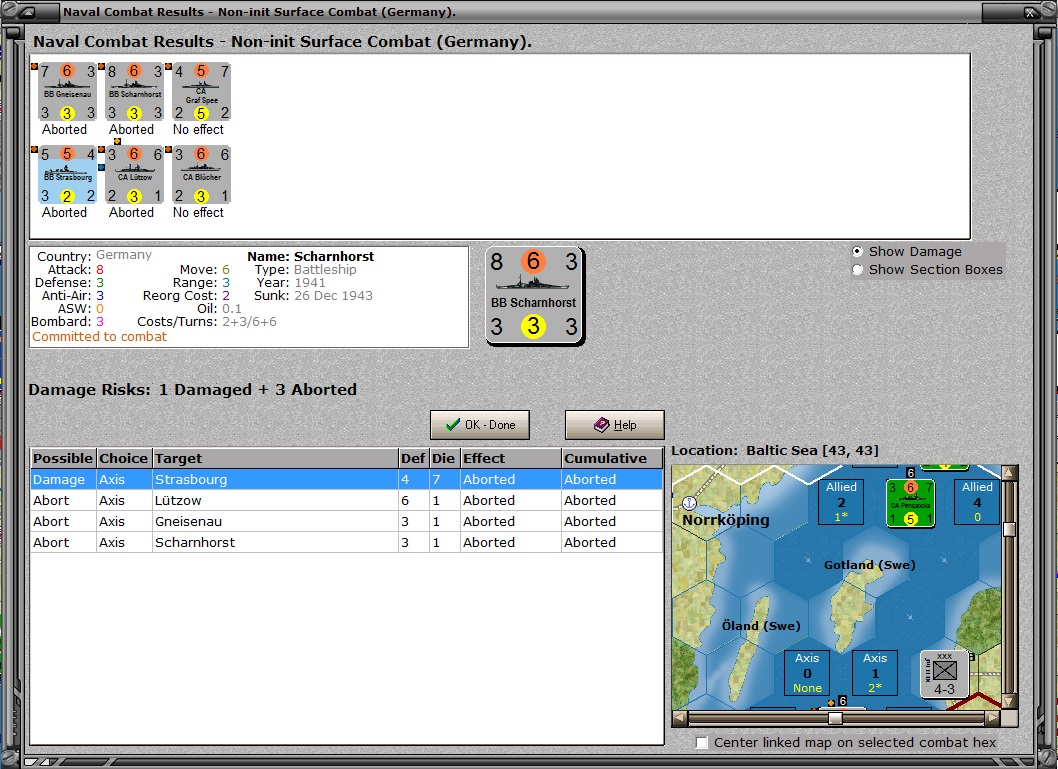Choose the Show Damage radio option

pyautogui.click(x=858, y=252)
